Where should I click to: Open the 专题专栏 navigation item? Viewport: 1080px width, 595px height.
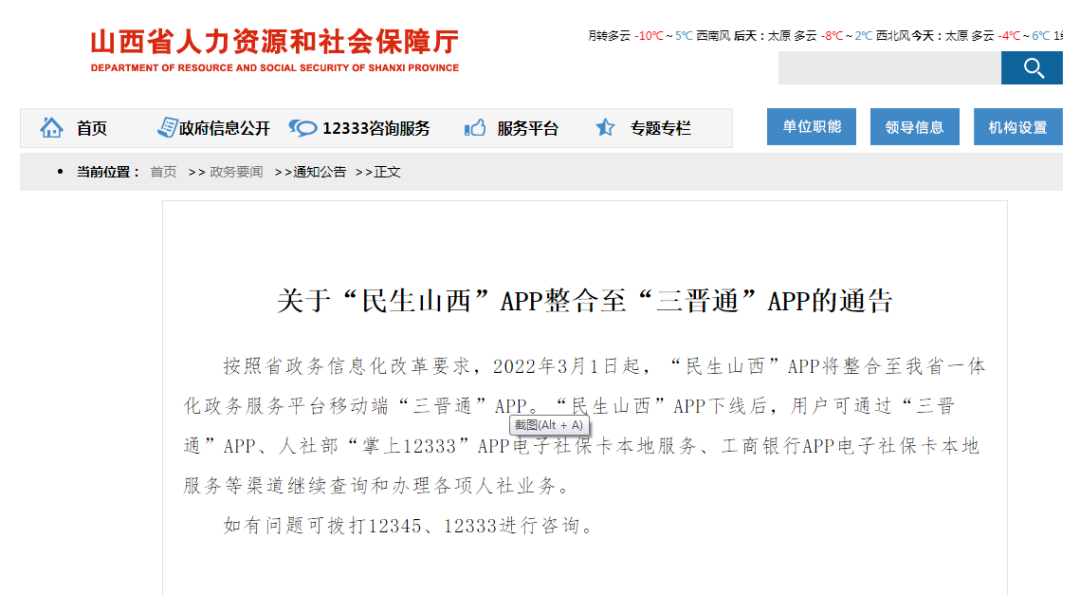coord(660,129)
